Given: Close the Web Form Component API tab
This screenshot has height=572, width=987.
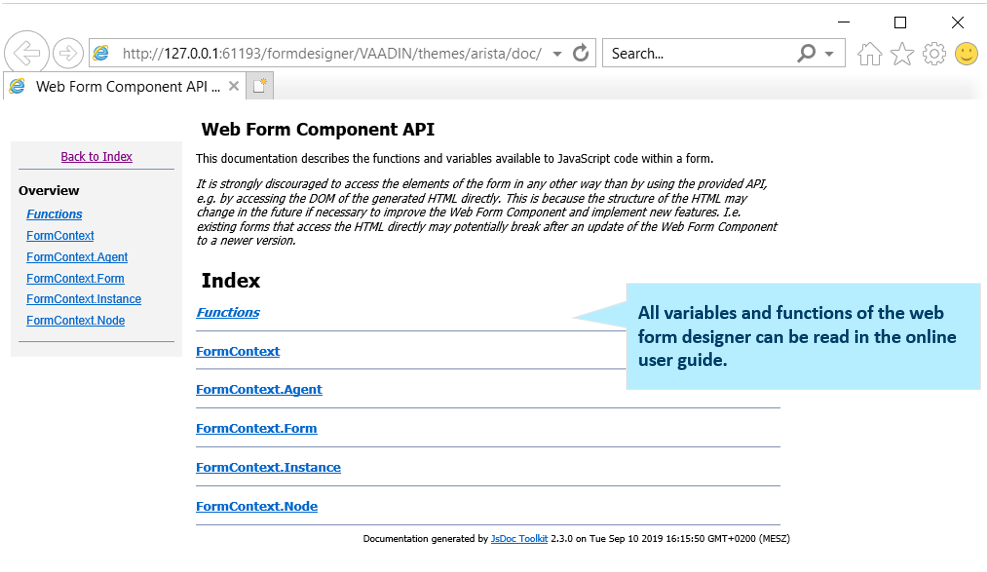Looking at the screenshot, I should click(x=234, y=86).
